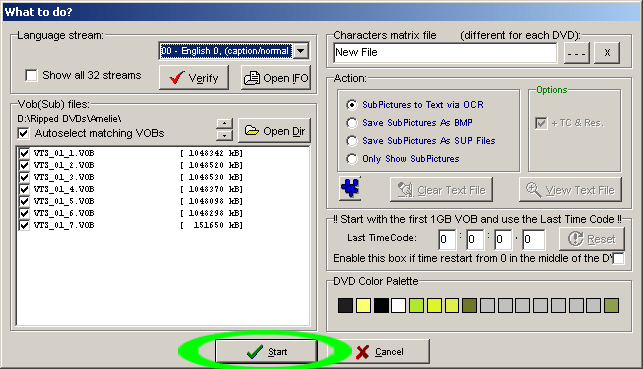Click the down arrow of the directory spinner

224,135
